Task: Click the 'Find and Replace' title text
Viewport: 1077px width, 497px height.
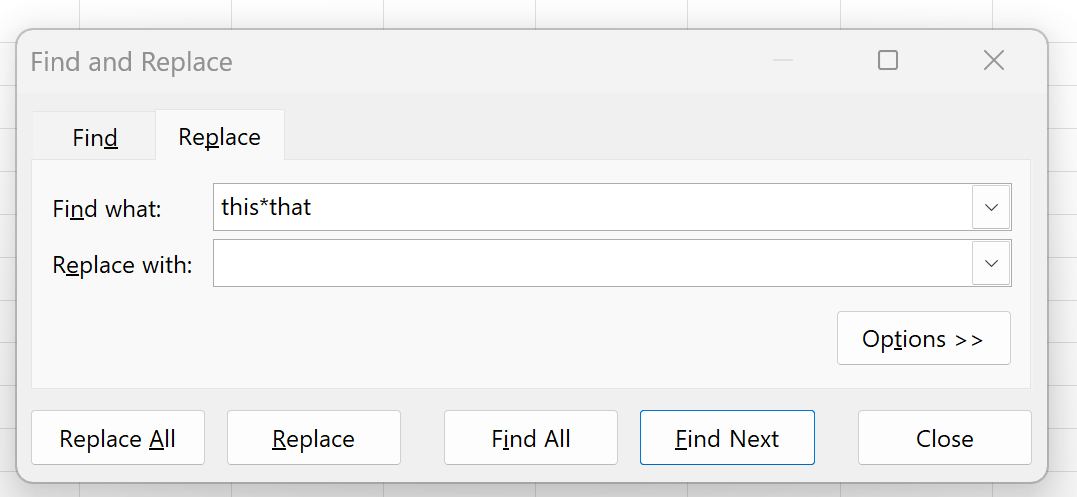Action: [131, 62]
